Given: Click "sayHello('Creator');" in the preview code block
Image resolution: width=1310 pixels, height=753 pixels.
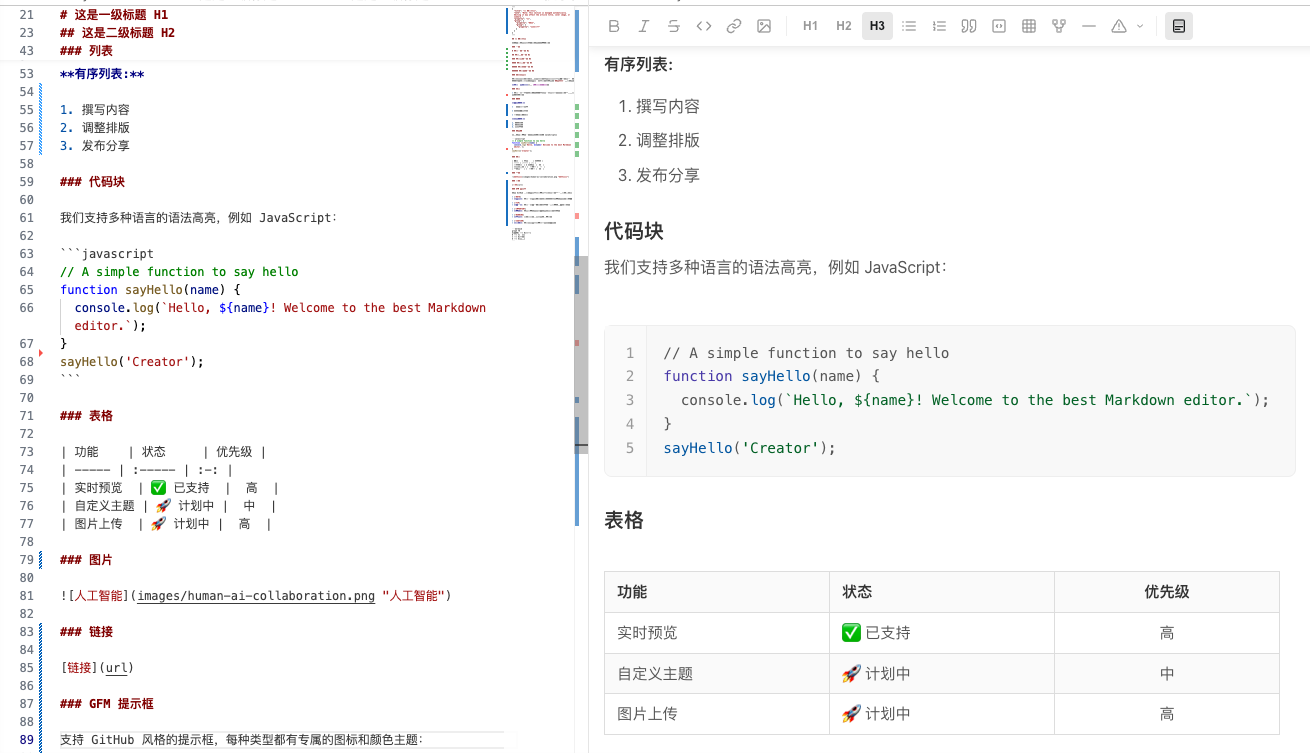Looking at the screenshot, I should click(x=749, y=448).
